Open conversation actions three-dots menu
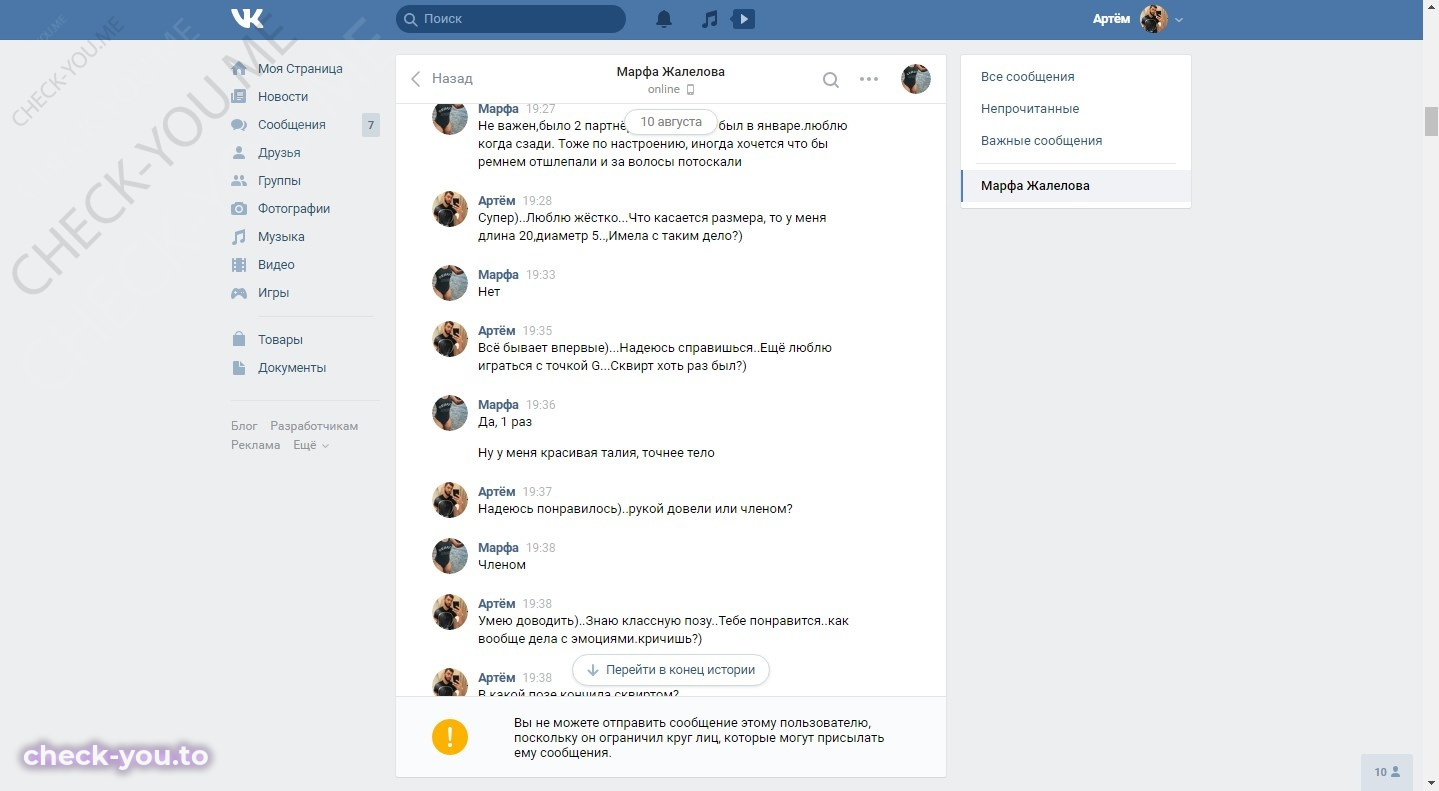The width and height of the screenshot is (1439, 791). 869,80
